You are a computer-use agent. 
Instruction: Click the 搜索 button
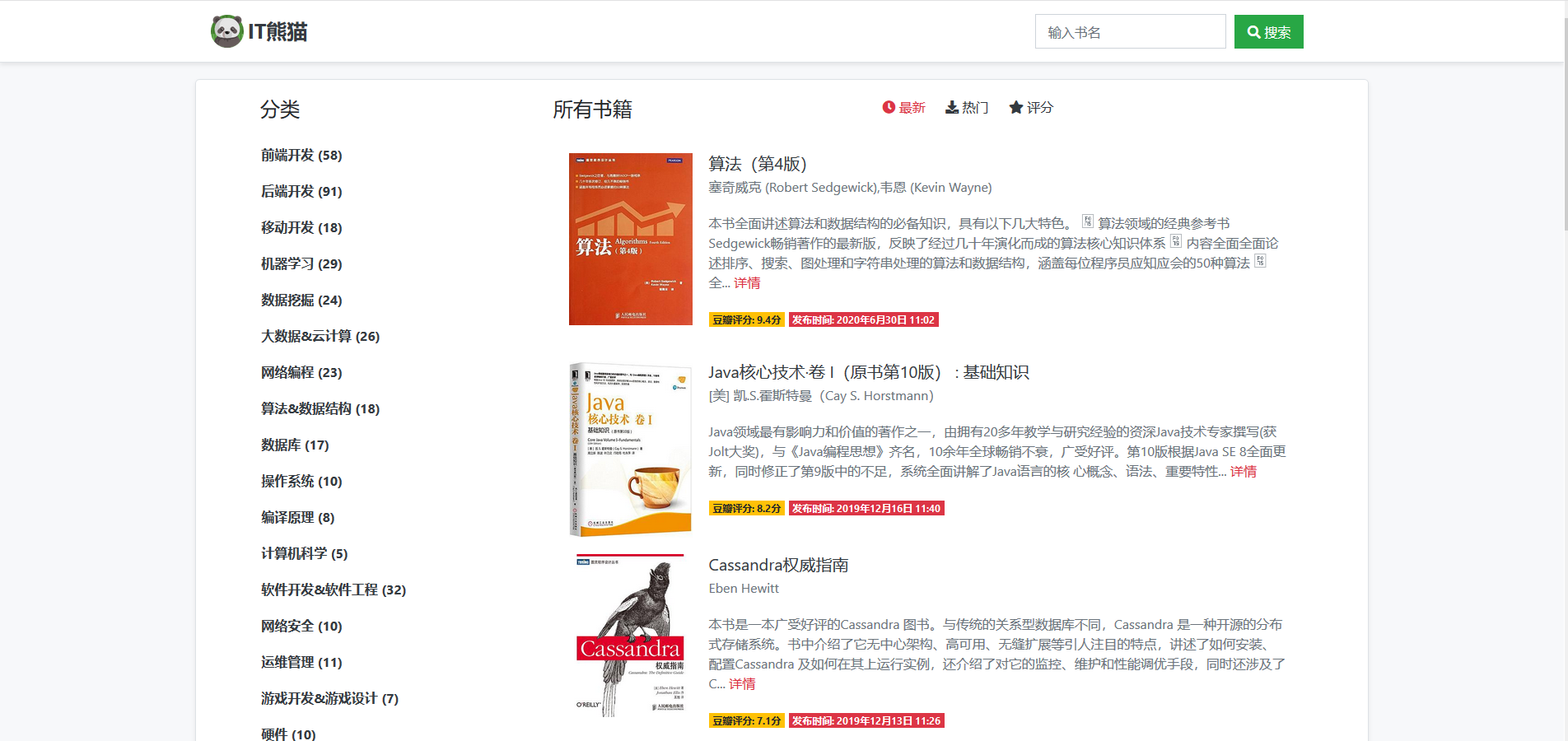(x=1268, y=31)
